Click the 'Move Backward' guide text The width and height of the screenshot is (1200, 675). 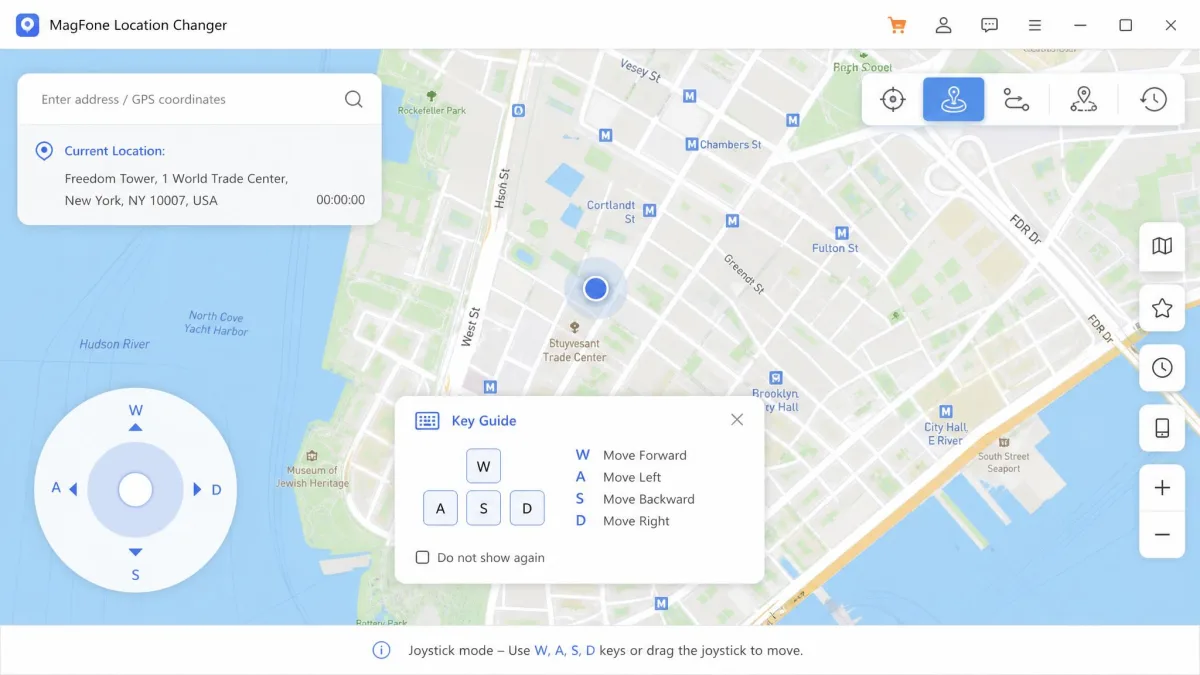649,499
